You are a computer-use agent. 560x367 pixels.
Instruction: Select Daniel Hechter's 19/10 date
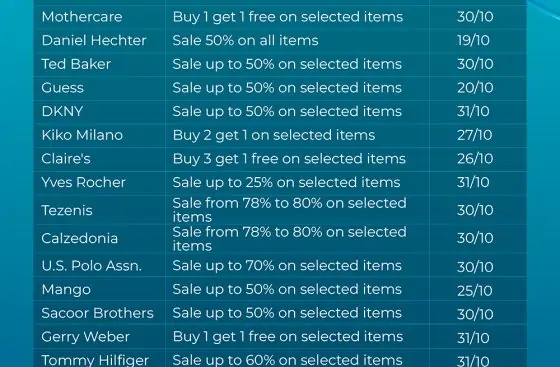(x=473, y=40)
